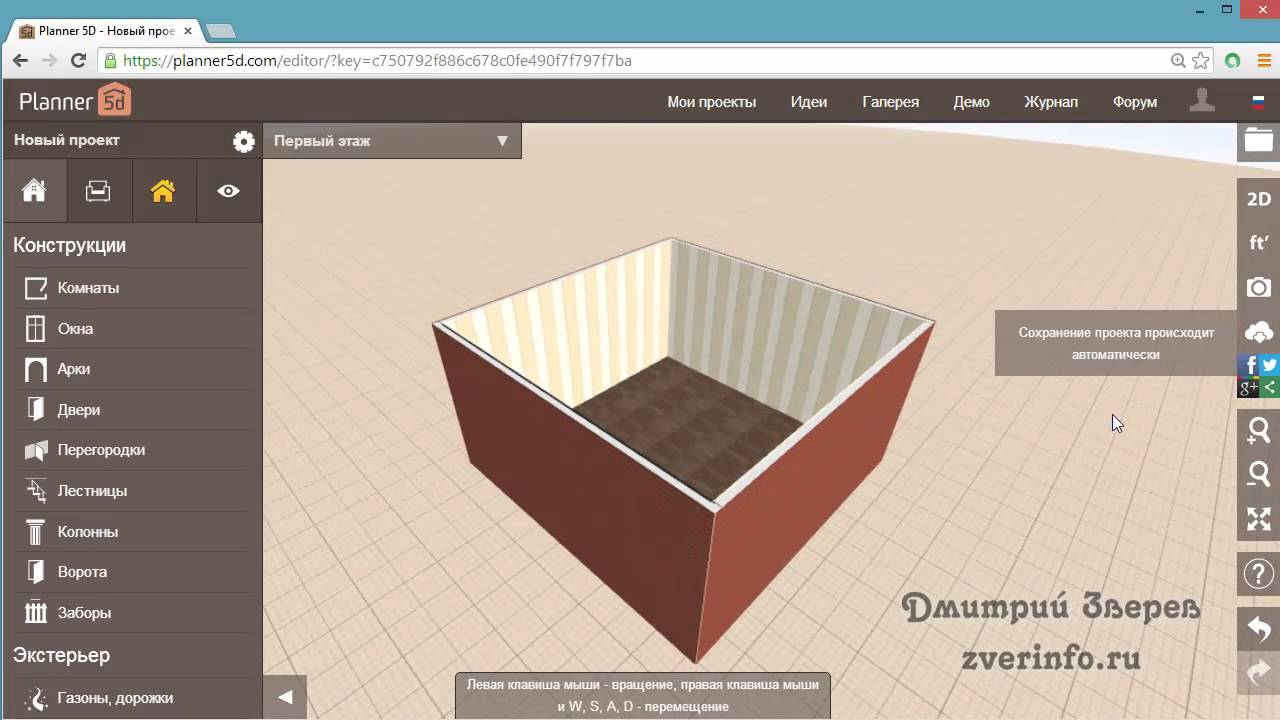The image size is (1280, 720).
Task: Zoom out with magnifier minus
Action: [x=1259, y=475]
